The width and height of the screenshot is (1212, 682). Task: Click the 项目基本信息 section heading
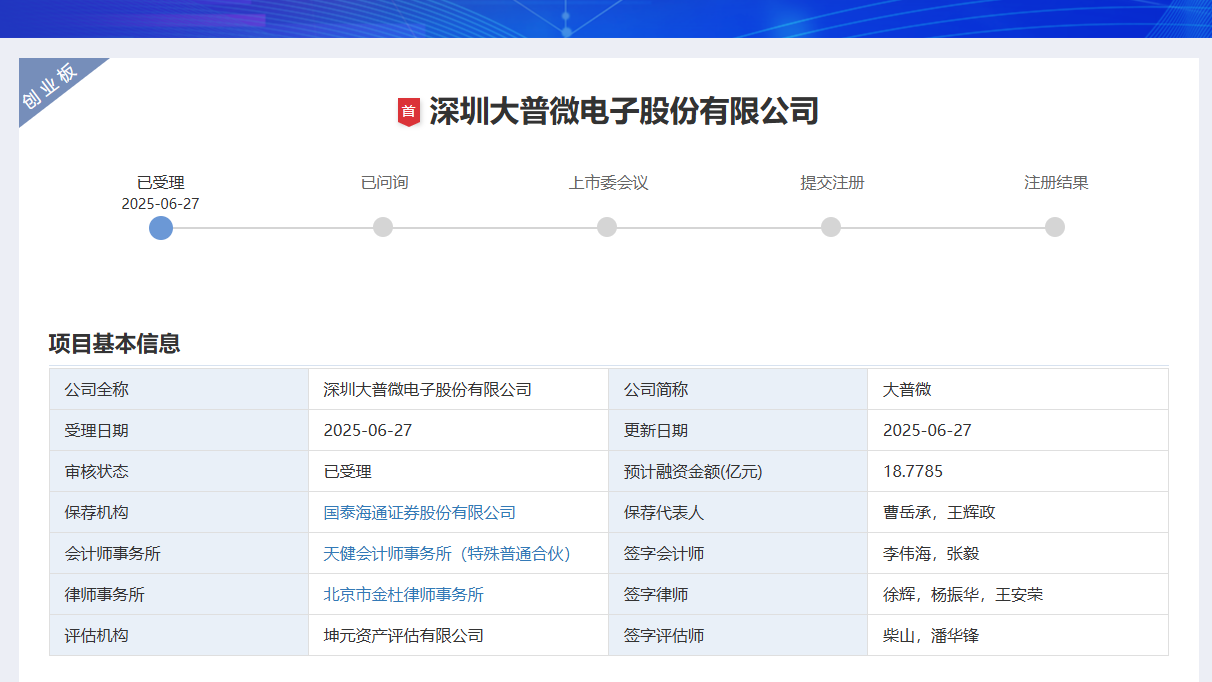pos(114,344)
